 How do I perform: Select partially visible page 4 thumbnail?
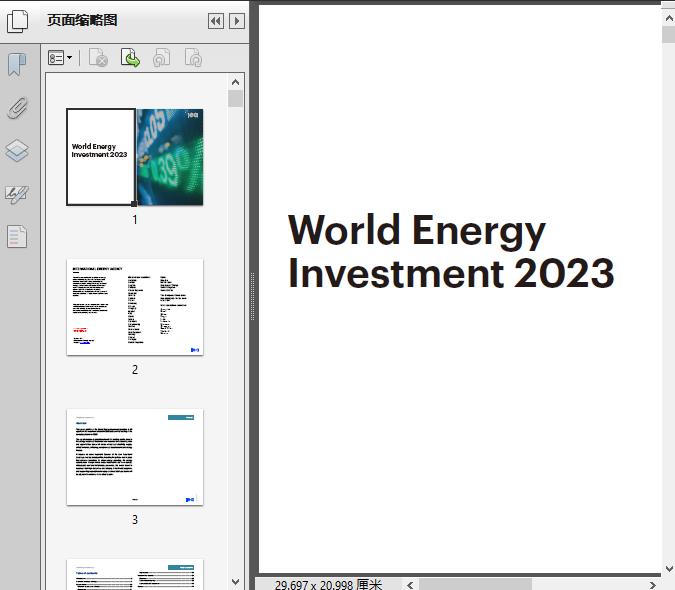coord(135,574)
